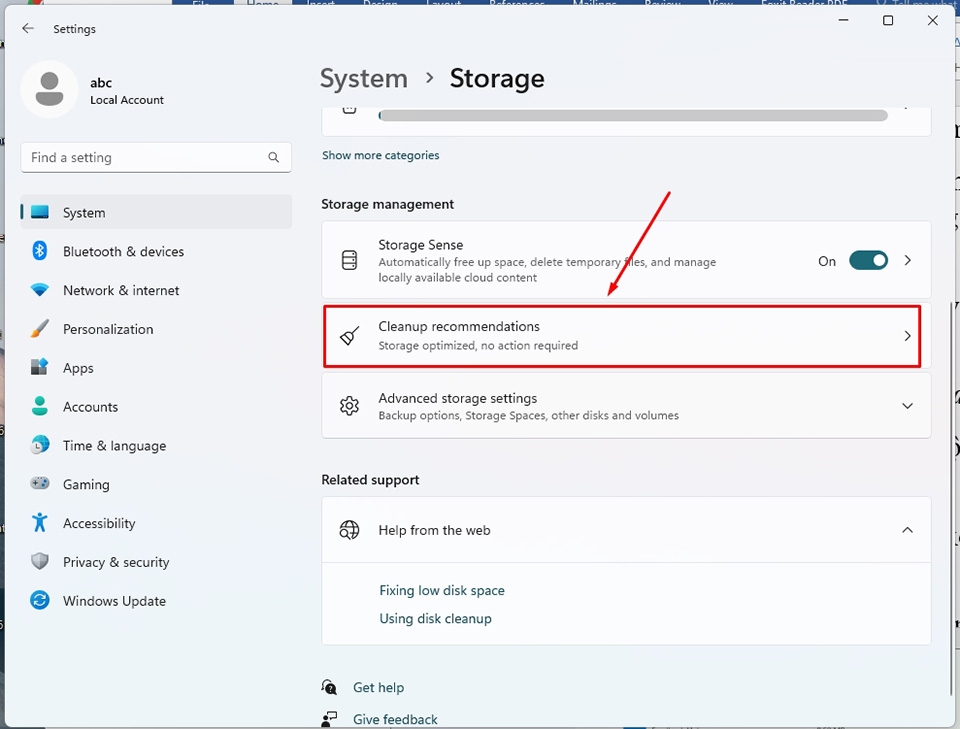Collapse Help from the web section chevron
Viewport: 960px width, 729px height.
point(907,530)
